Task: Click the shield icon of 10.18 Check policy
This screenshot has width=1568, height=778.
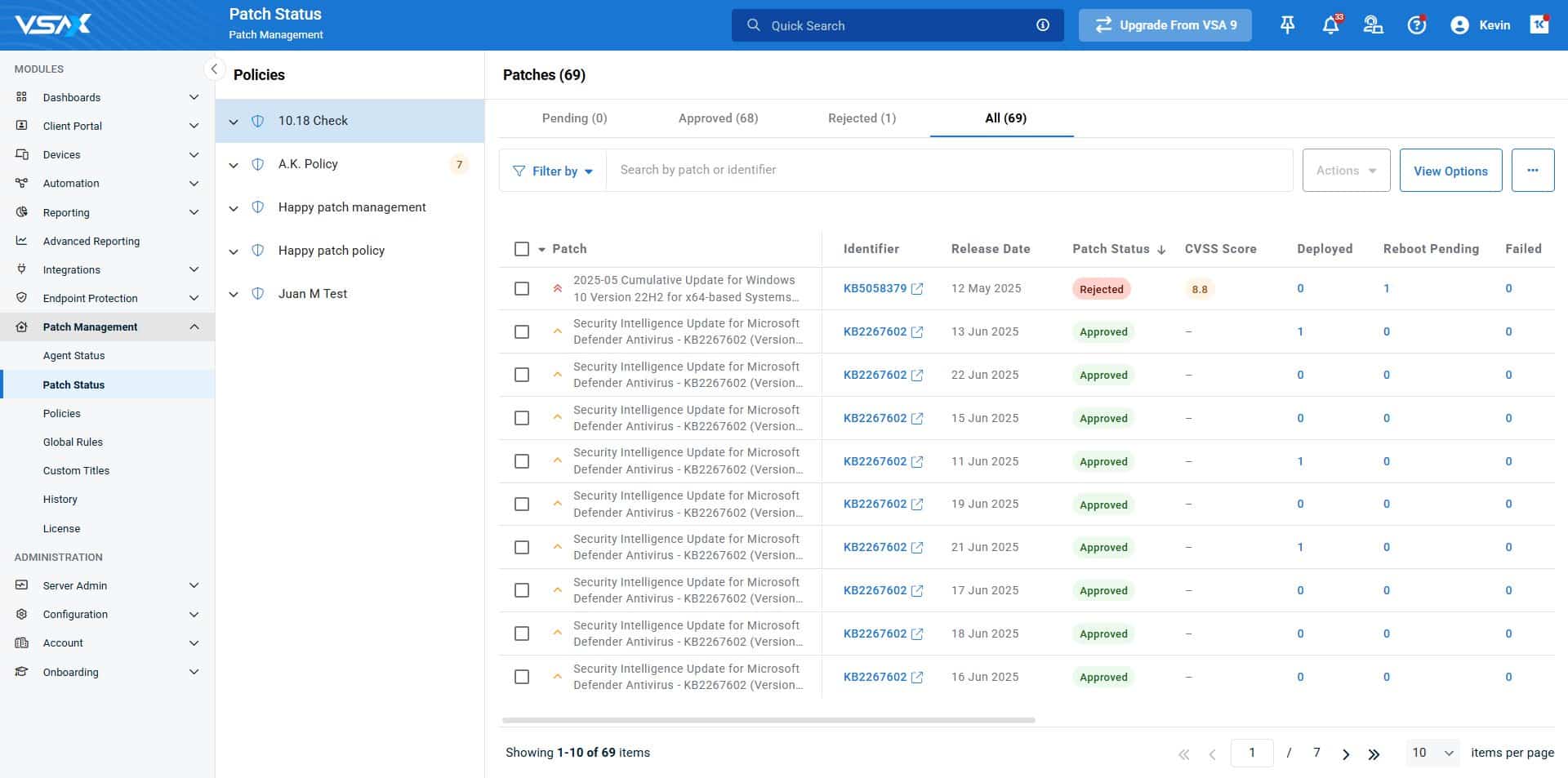Action: pyautogui.click(x=258, y=121)
